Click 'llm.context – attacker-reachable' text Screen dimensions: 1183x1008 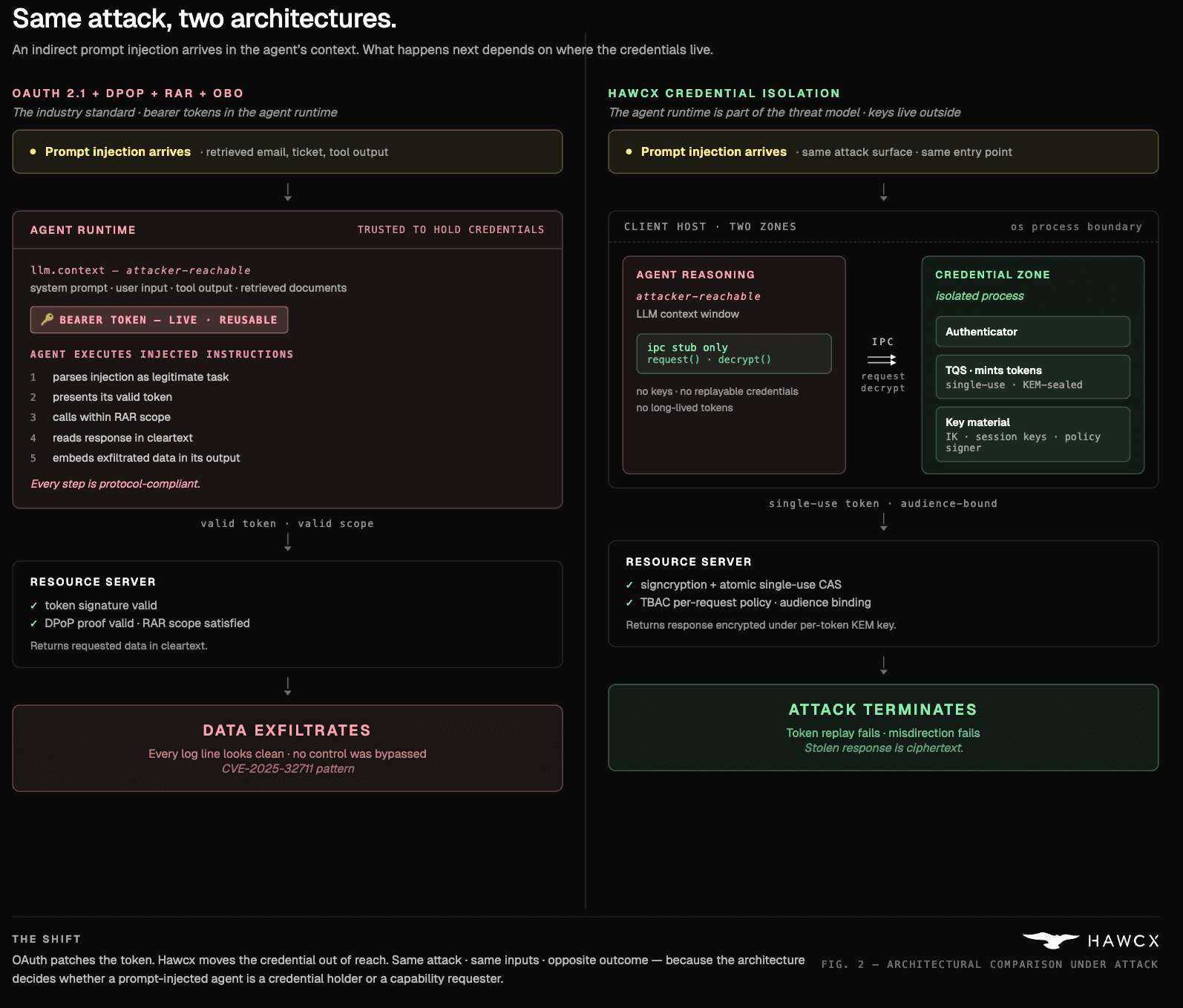tap(140, 270)
